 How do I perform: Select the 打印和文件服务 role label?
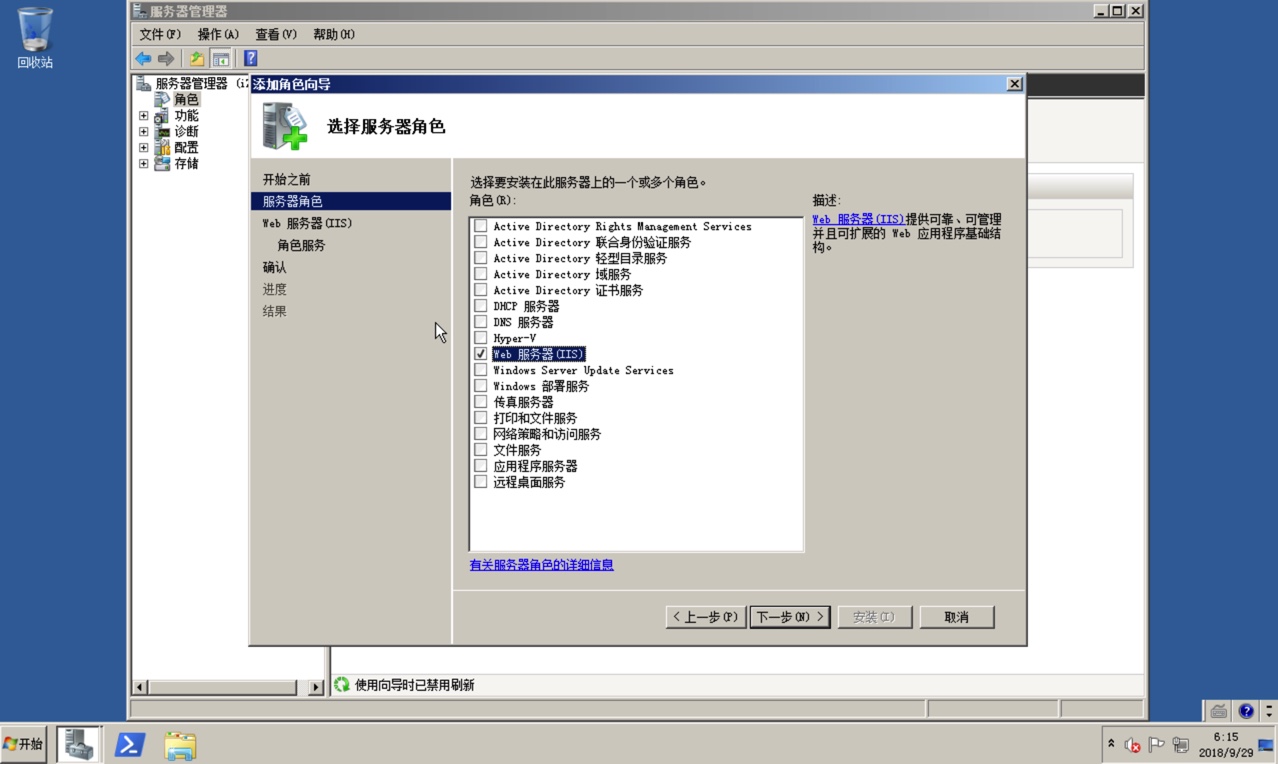[535, 418]
